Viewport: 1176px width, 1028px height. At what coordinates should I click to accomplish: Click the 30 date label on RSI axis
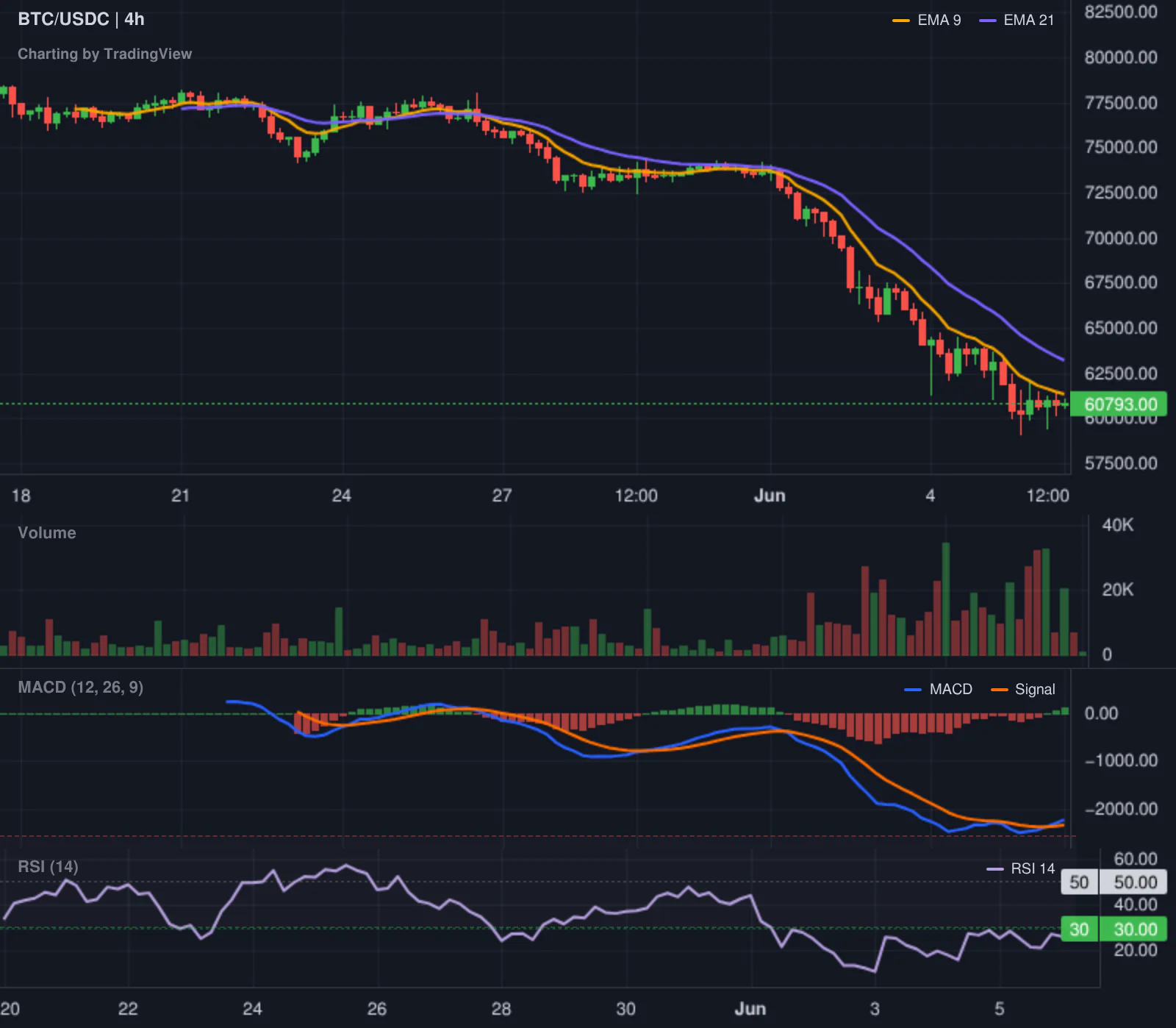click(x=625, y=1009)
